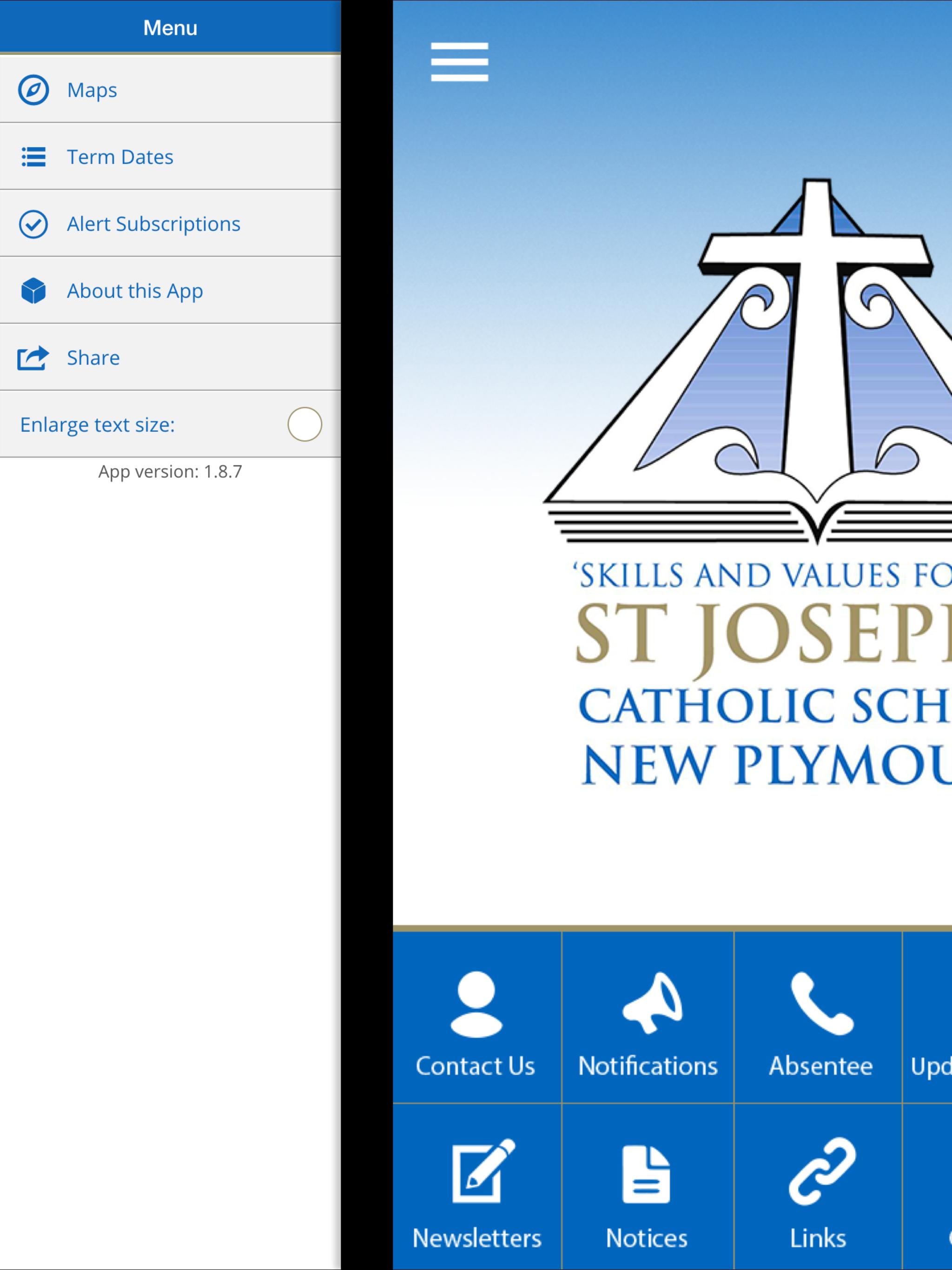Click the Share arrow icon
The height and width of the screenshot is (1270, 952).
point(33,357)
